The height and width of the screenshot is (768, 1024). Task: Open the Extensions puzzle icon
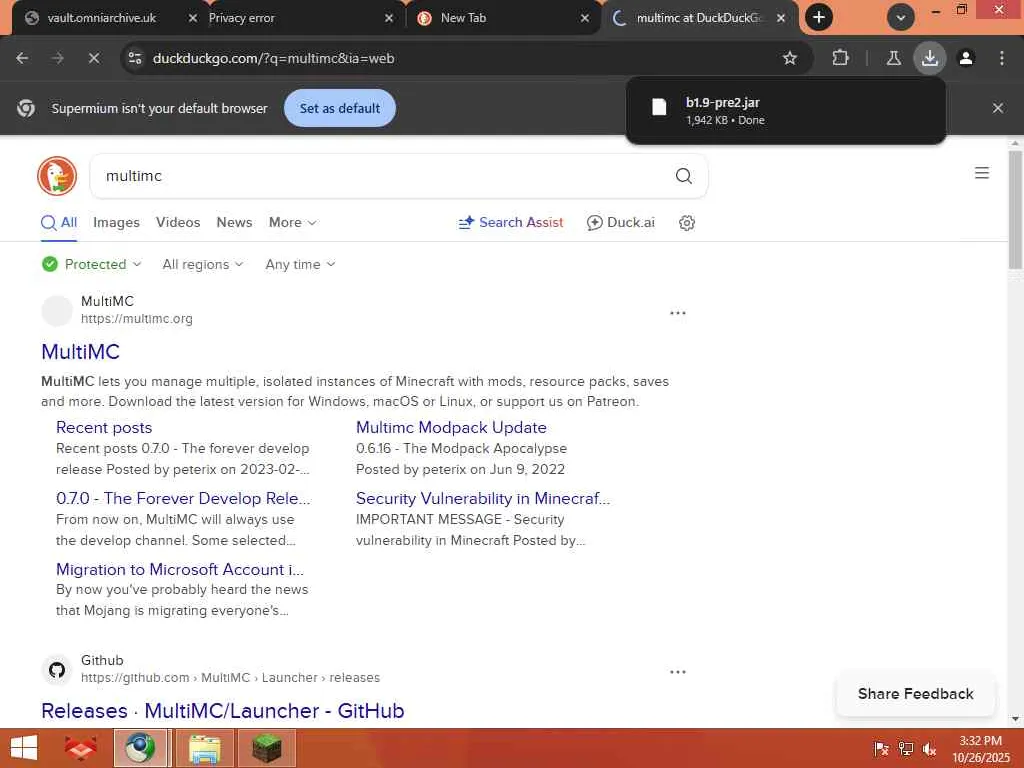[x=840, y=58]
